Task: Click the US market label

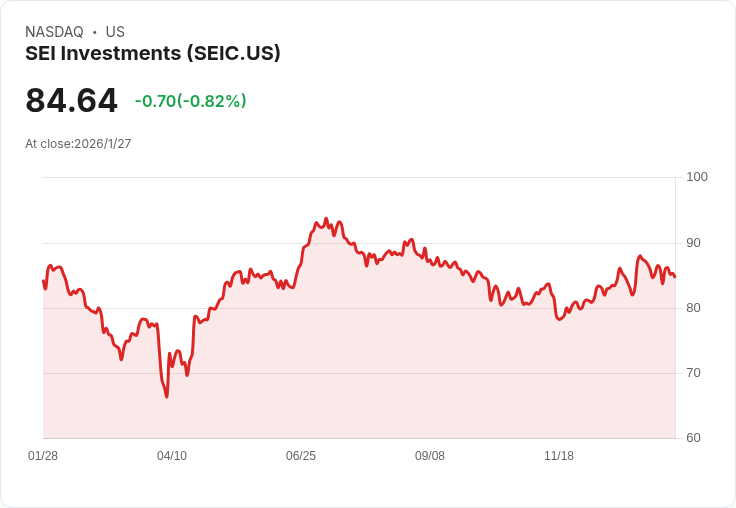Action: pyautogui.click(x=115, y=32)
